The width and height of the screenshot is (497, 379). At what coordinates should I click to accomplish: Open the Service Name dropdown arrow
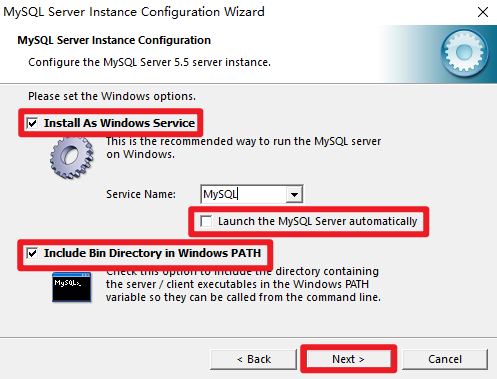click(294, 194)
